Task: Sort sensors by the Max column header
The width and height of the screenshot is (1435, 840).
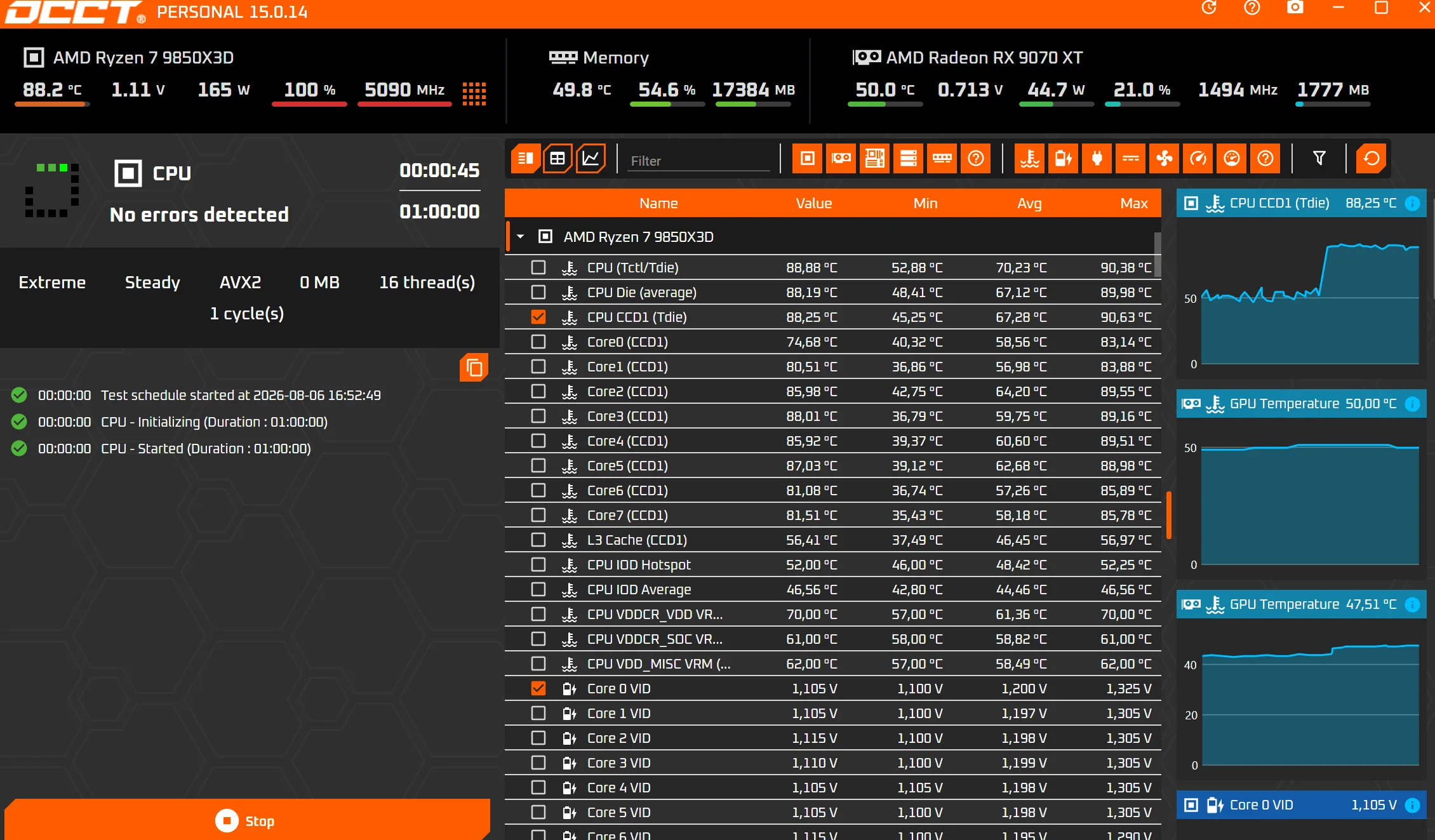Action: (1134, 203)
